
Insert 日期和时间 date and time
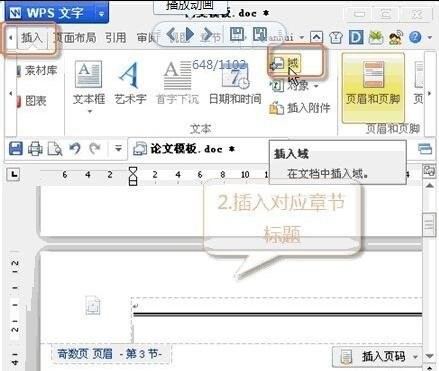(235, 82)
